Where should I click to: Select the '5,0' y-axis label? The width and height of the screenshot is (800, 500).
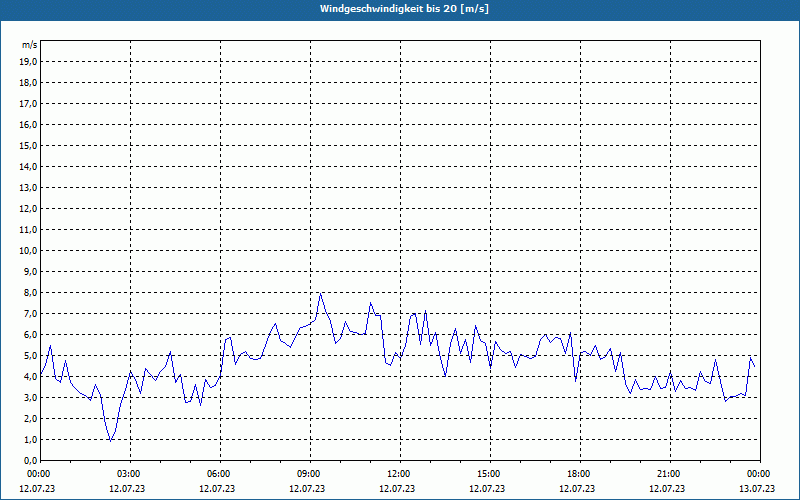click(30, 355)
